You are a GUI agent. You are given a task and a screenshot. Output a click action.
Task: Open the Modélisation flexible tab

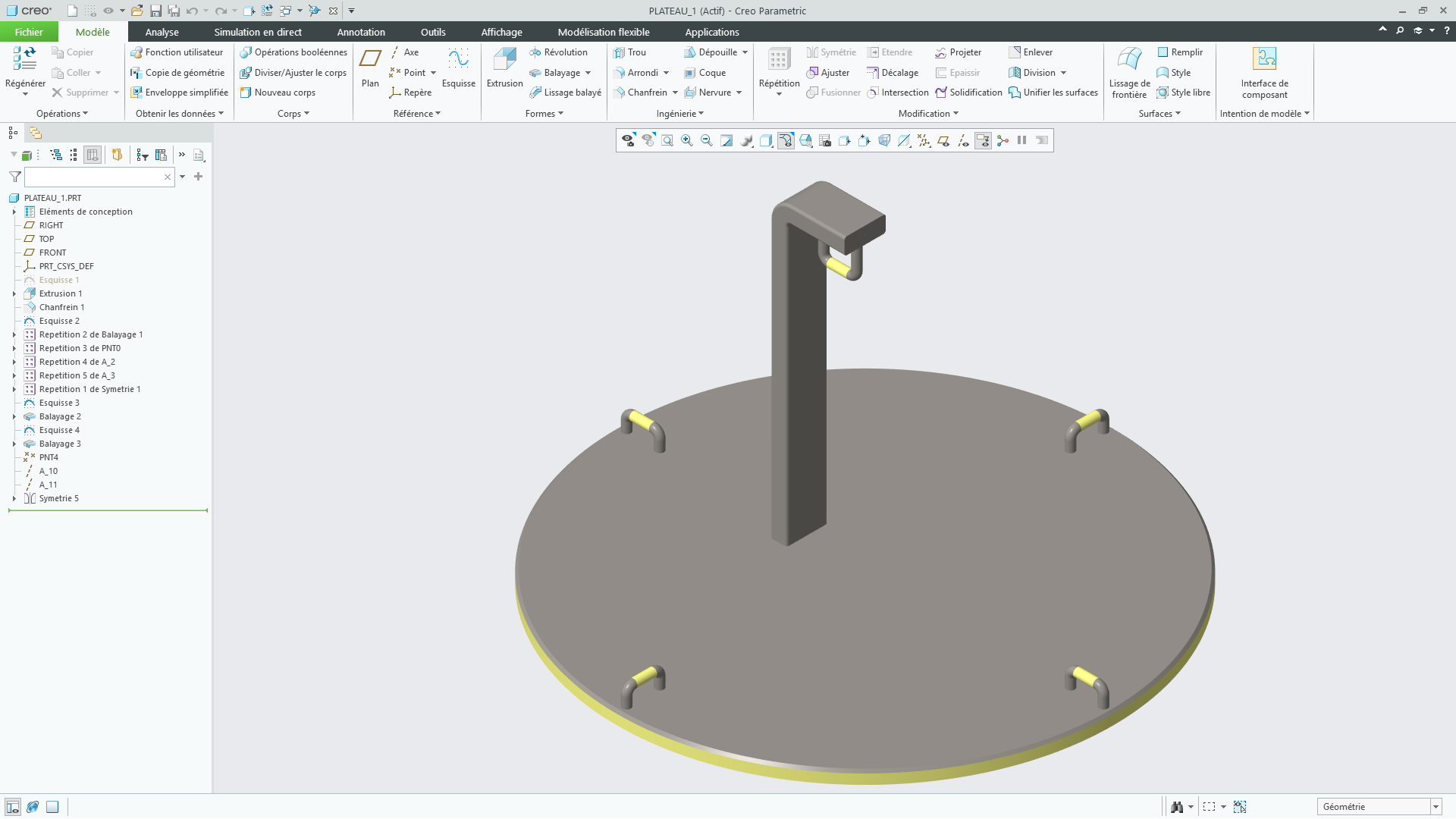(604, 32)
